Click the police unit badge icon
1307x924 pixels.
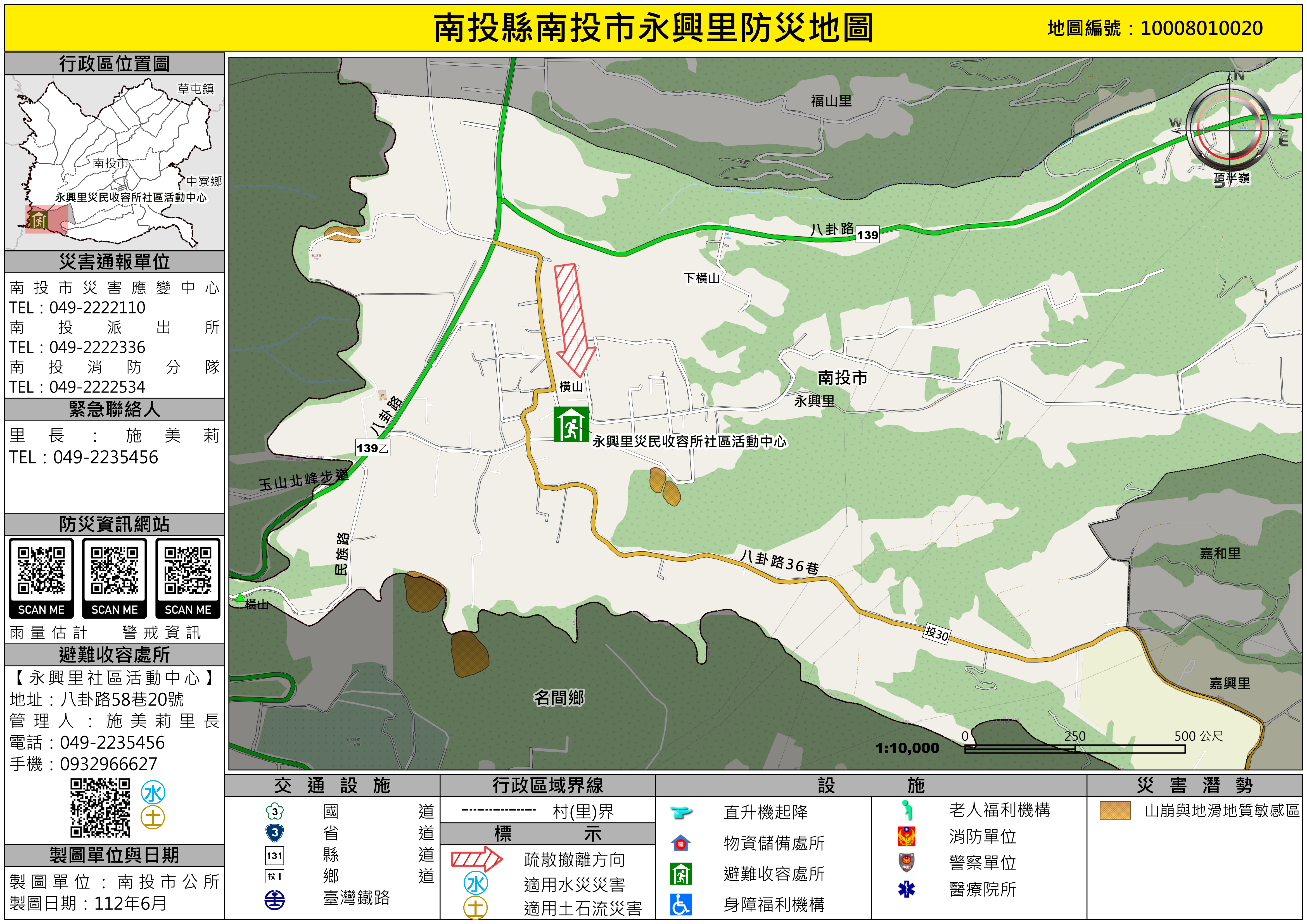(x=906, y=862)
